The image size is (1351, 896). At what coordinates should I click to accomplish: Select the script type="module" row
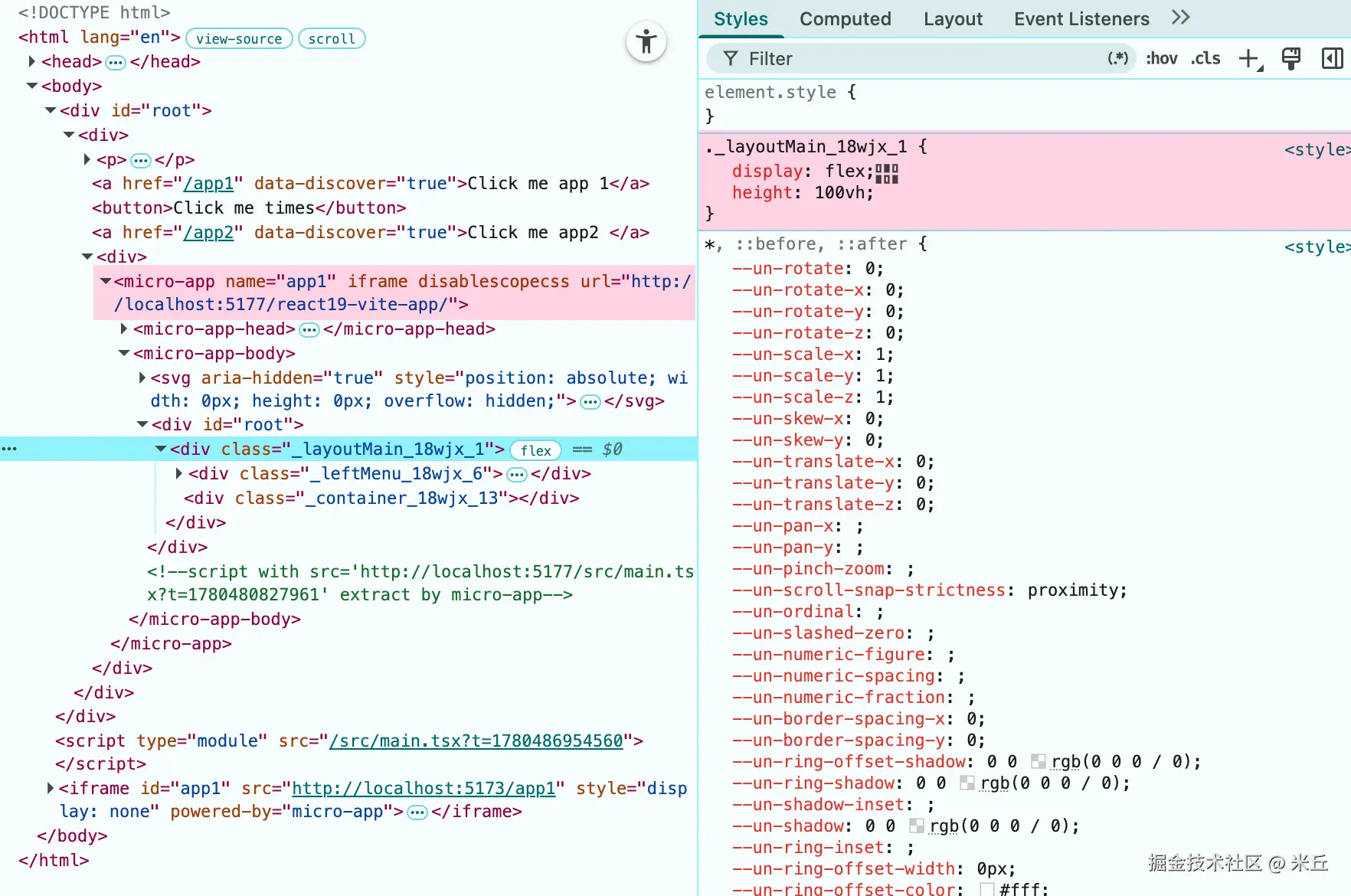pos(349,741)
